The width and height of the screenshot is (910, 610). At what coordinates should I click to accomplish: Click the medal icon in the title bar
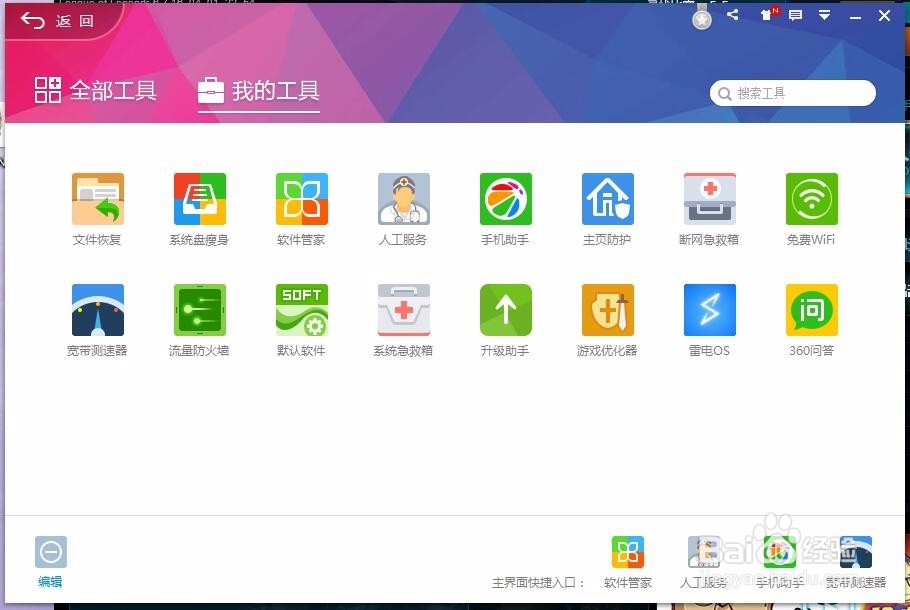[702, 19]
